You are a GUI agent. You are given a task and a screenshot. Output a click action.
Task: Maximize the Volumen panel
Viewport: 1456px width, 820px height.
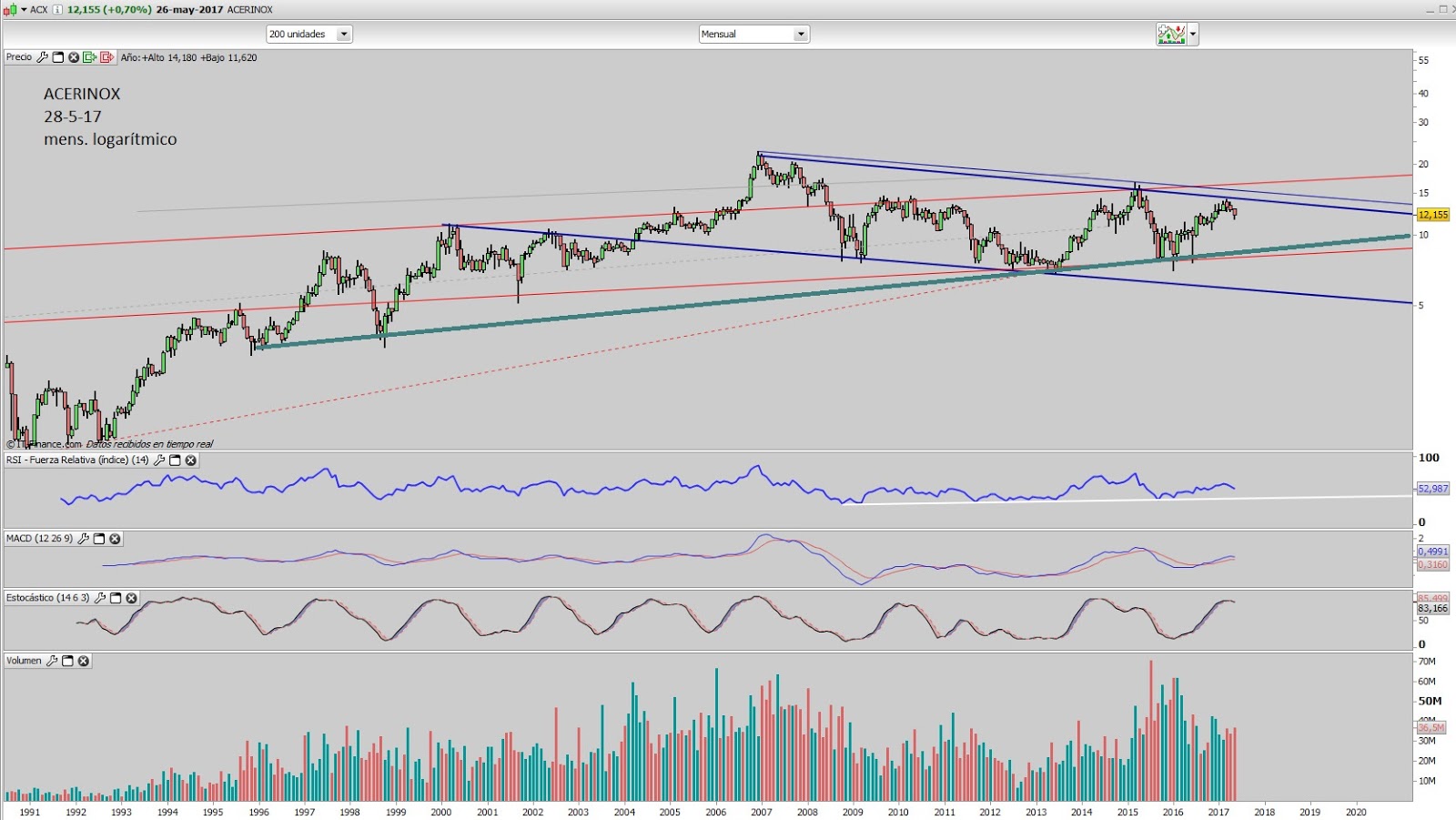click(x=67, y=661)
